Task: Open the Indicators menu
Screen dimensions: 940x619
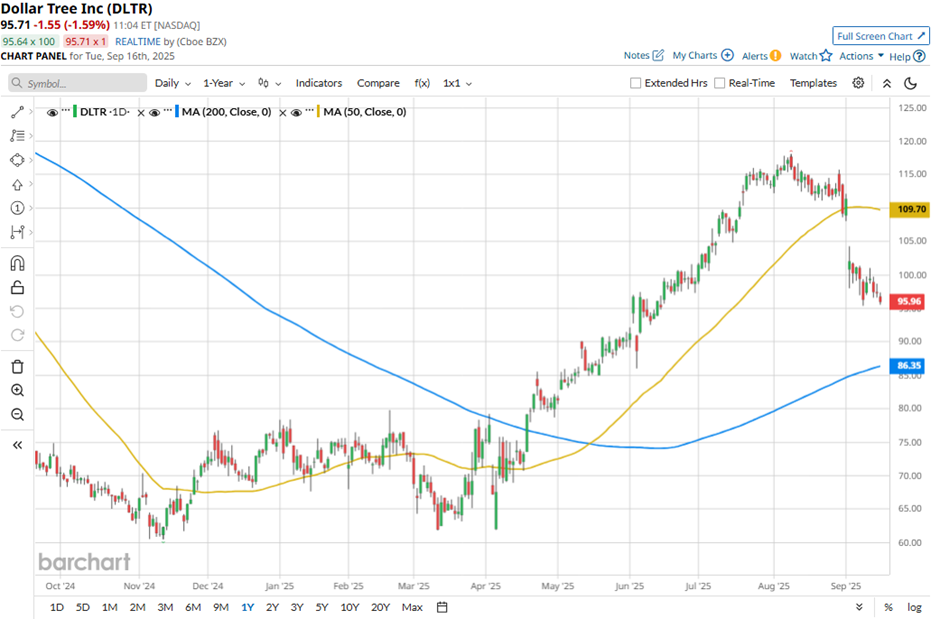Action: pyautogui.click(x=318, y=83)
